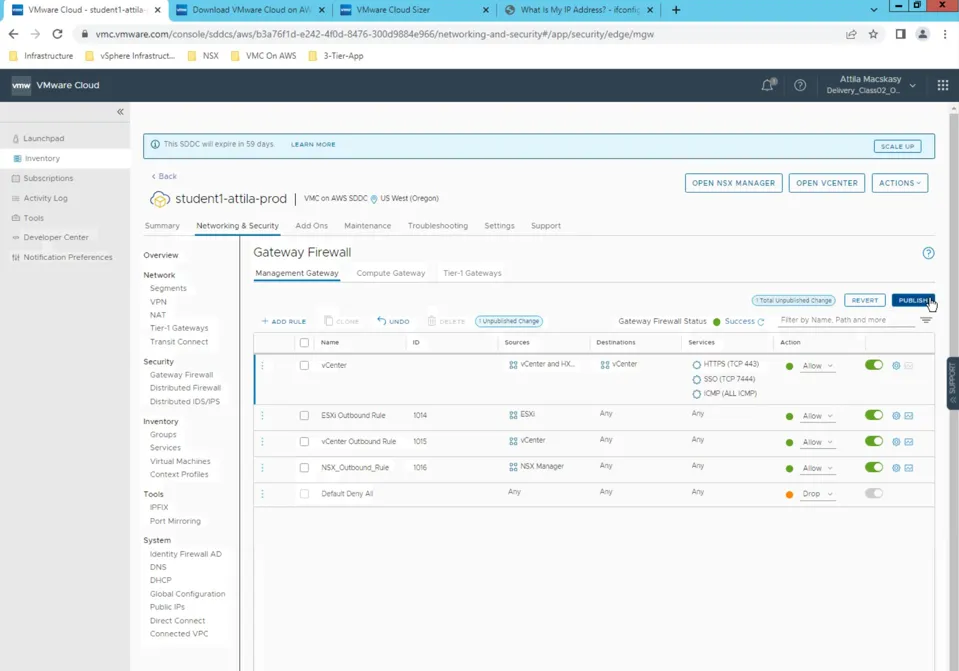Select the vCenter rule checkbox

(304, 365)
